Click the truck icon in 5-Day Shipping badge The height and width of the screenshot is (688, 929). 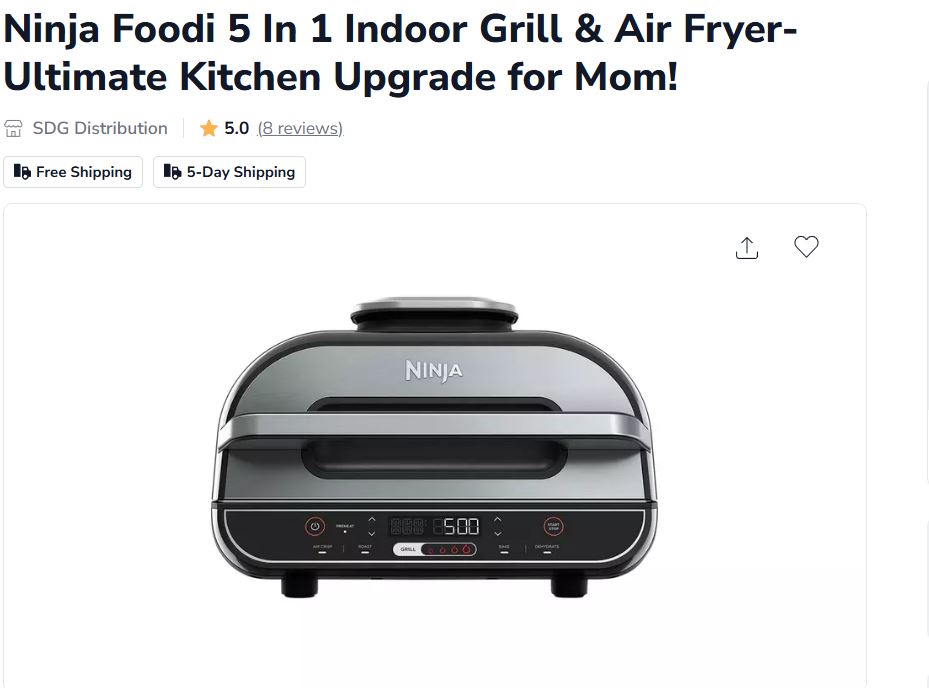tap(172, 172)
